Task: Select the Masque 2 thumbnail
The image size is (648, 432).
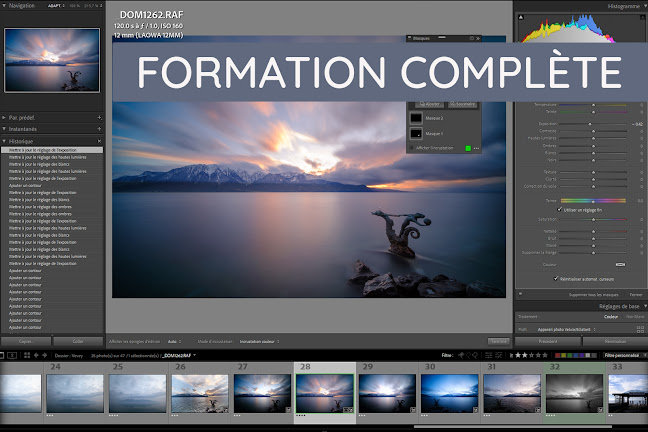Action: coord(416,118)
